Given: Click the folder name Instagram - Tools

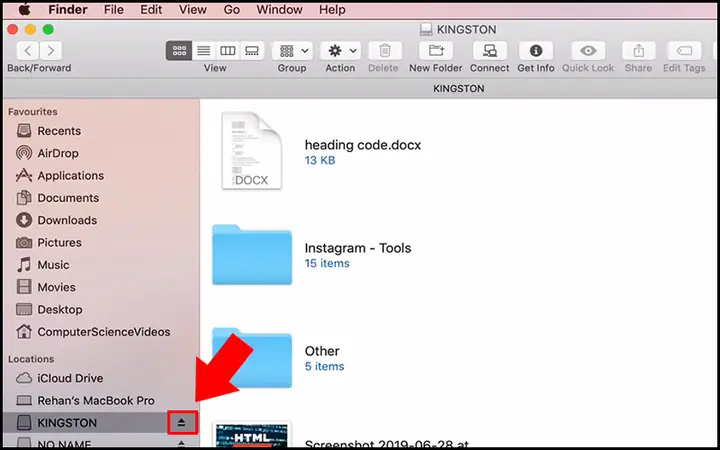Looking at the screenshot, I should (358, 248).
